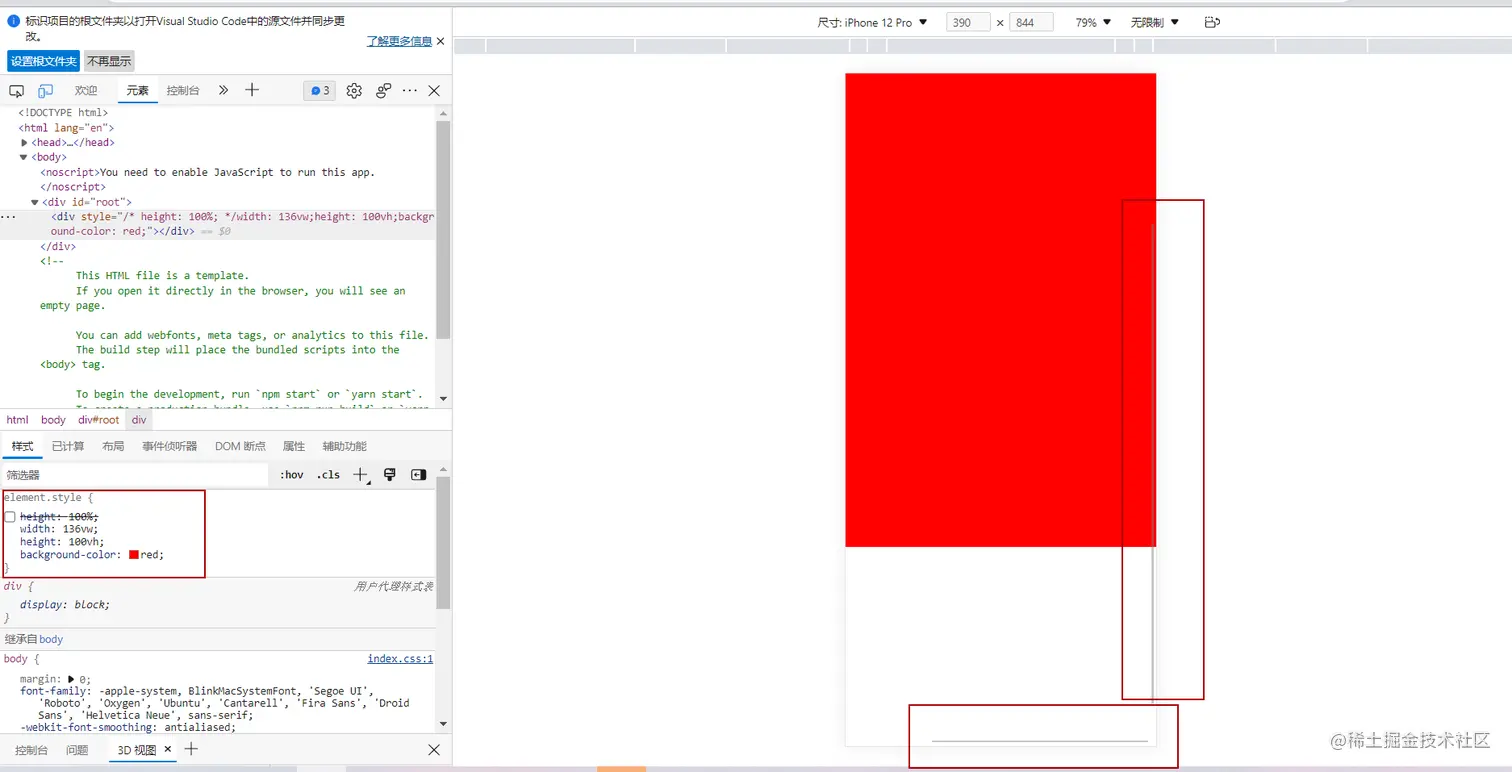The image size is (1512, 772).
Task: Switch to the top 控制台 tab
Action: point(183,91)
